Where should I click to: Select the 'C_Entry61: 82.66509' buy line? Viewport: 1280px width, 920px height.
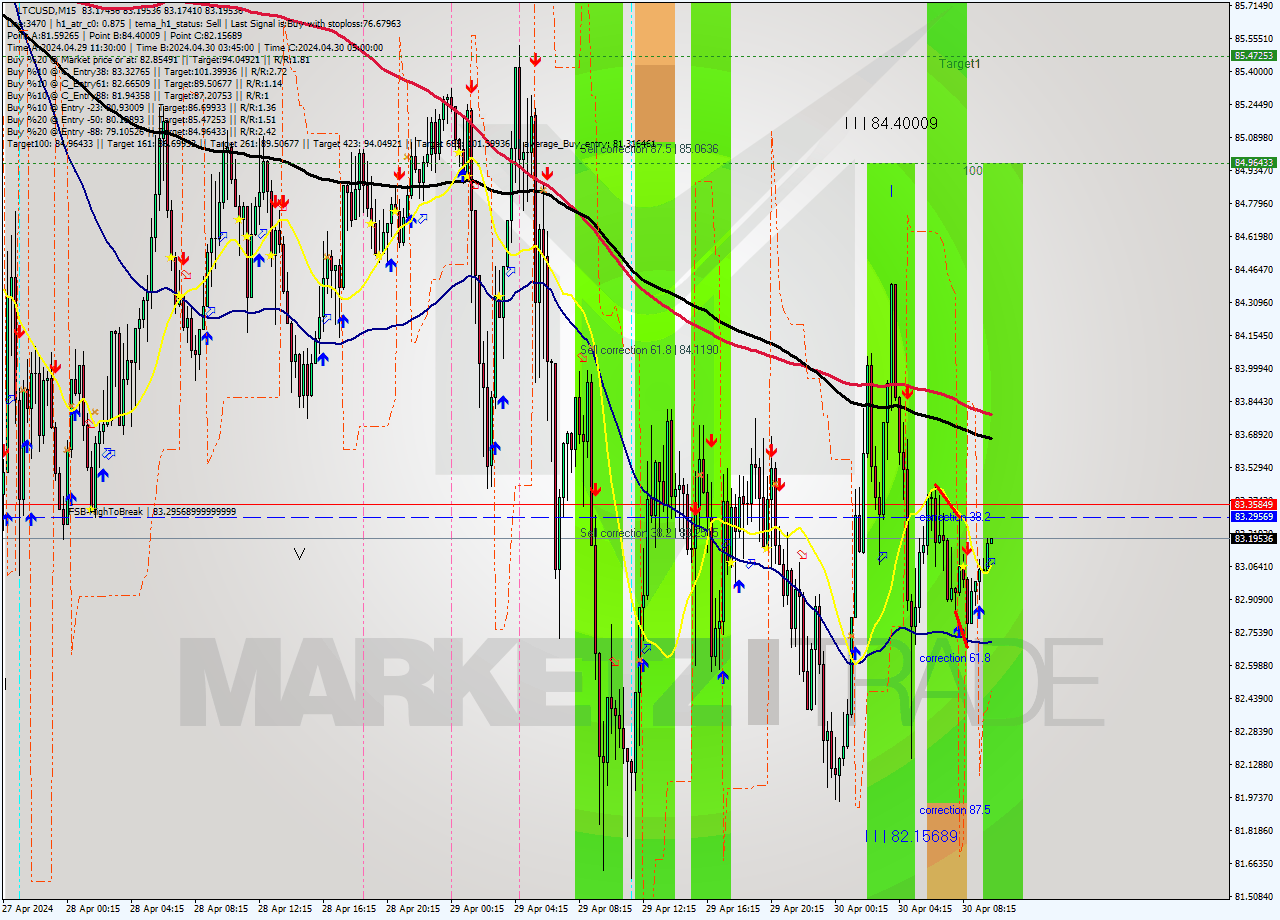click(145, 84)
